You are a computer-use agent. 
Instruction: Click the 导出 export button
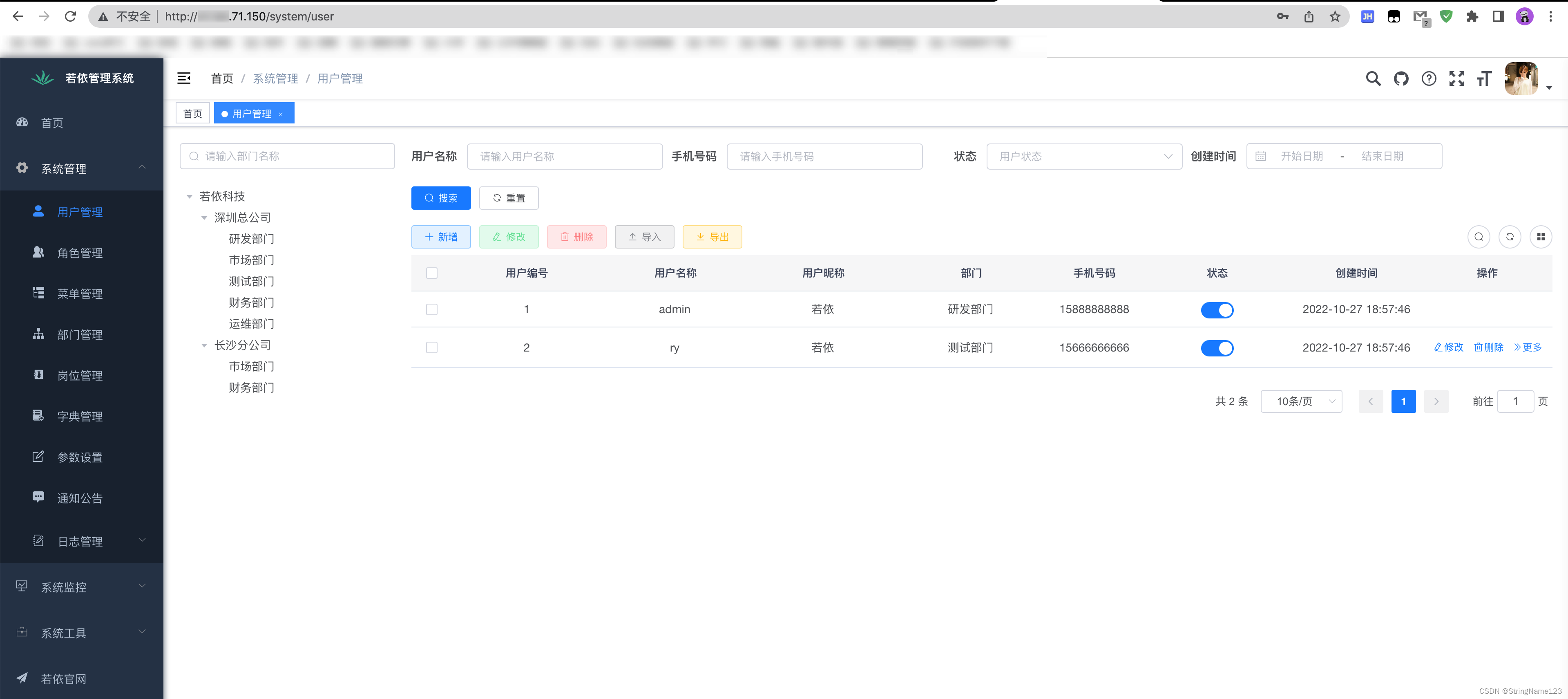pos(712,237)
